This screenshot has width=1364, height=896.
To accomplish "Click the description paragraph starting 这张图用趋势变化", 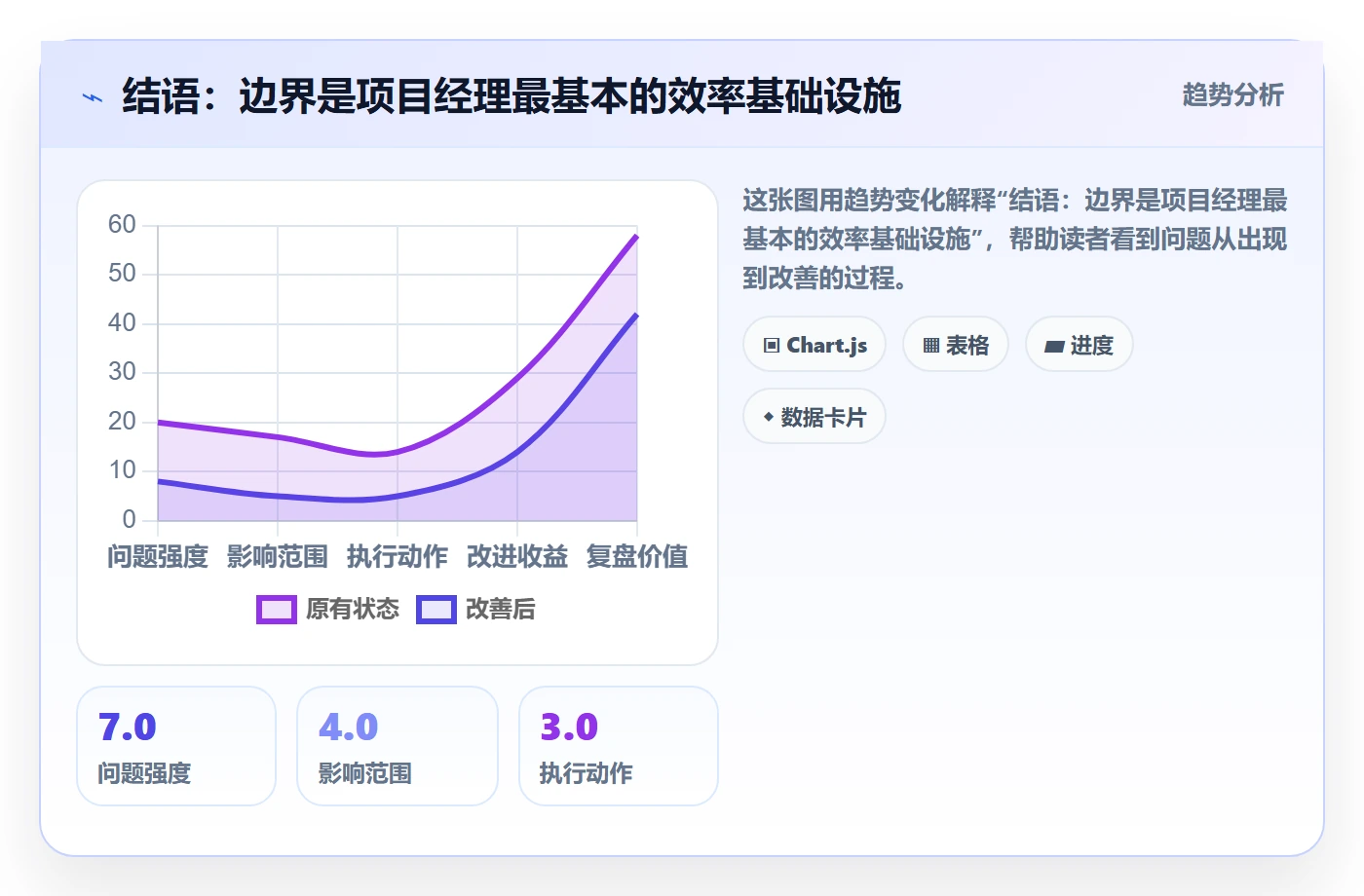I will point(1015,240).
